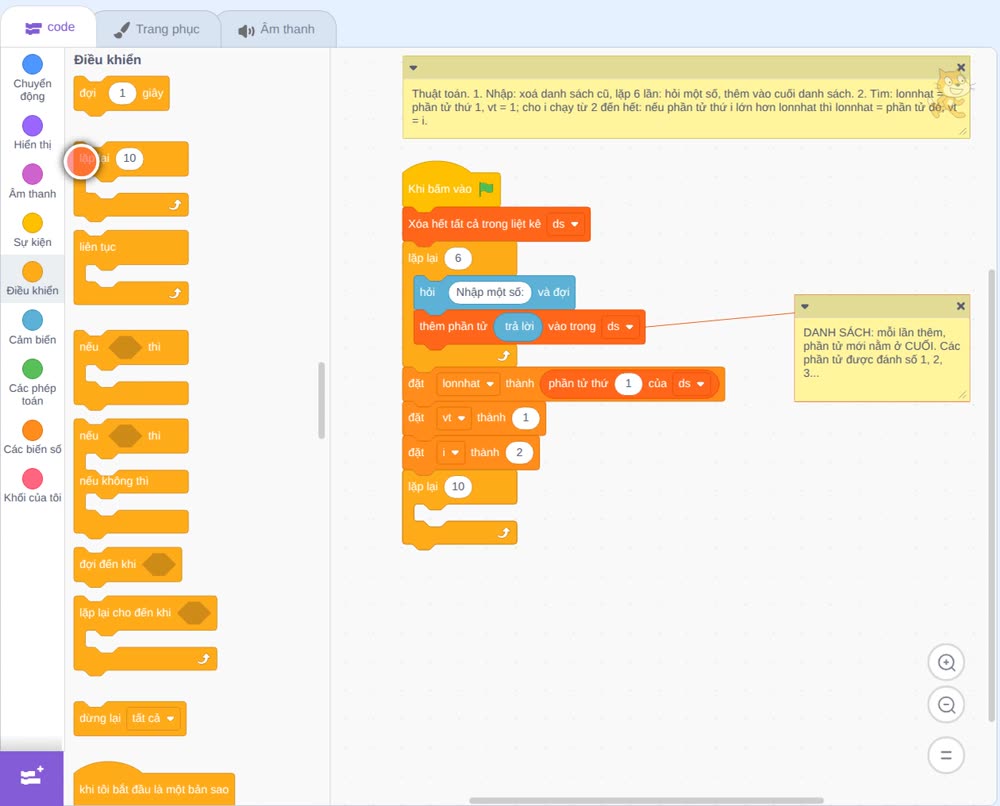The width and height of the screenshot is (1000, 806).
Task: Click the đợi 1 giây number field
Action: [122, 93]
